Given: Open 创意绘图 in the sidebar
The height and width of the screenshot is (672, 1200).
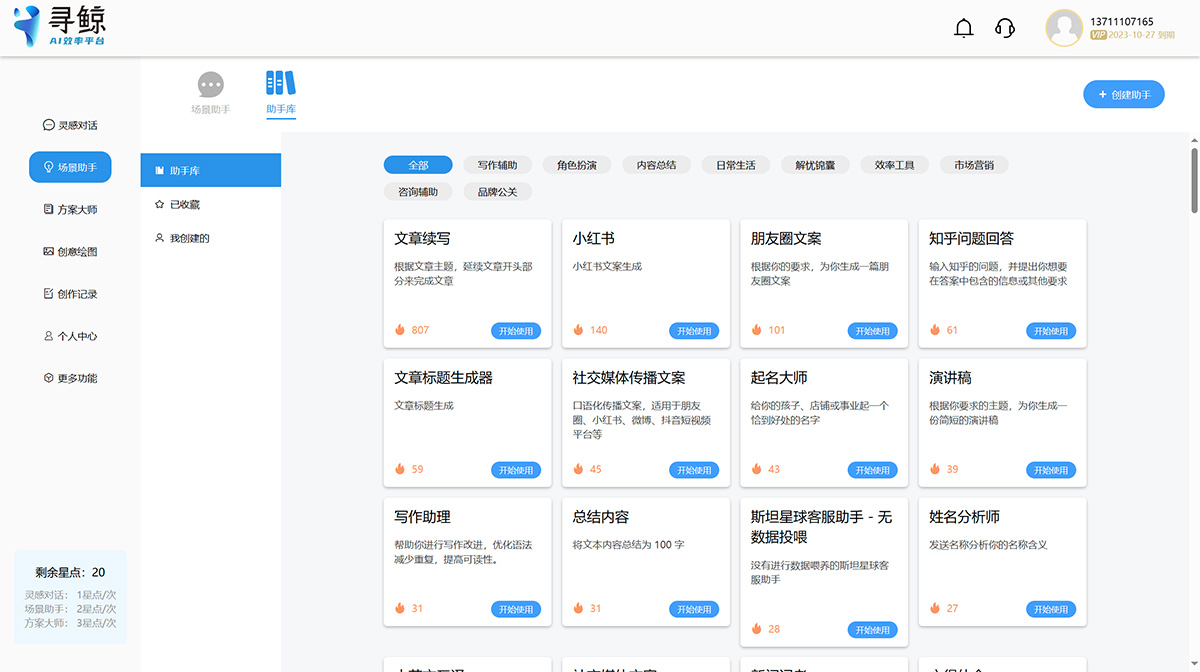Looking at the screenshot, I should tap(70, 251).
